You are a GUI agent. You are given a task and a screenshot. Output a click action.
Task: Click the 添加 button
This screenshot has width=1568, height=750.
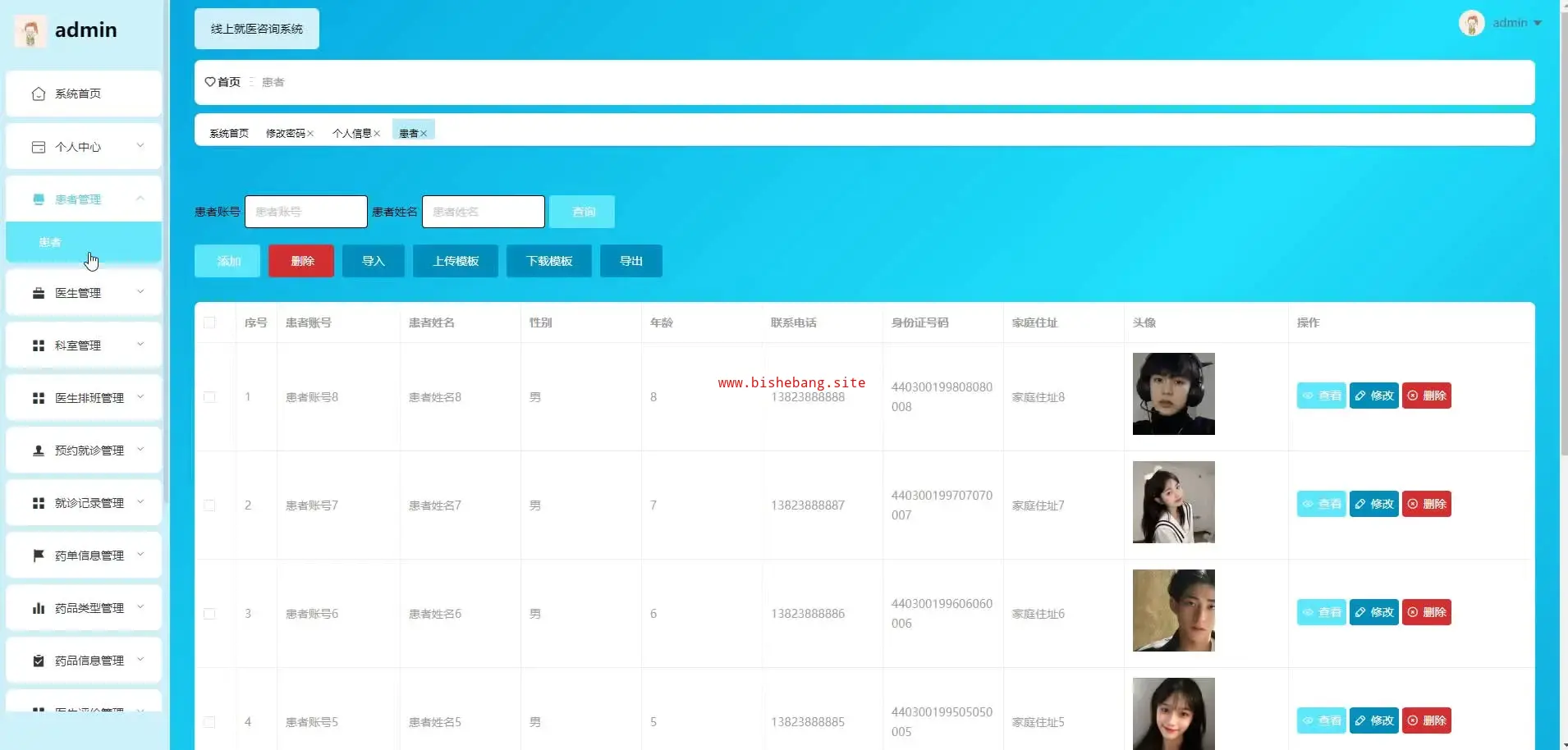pos(227,261)
